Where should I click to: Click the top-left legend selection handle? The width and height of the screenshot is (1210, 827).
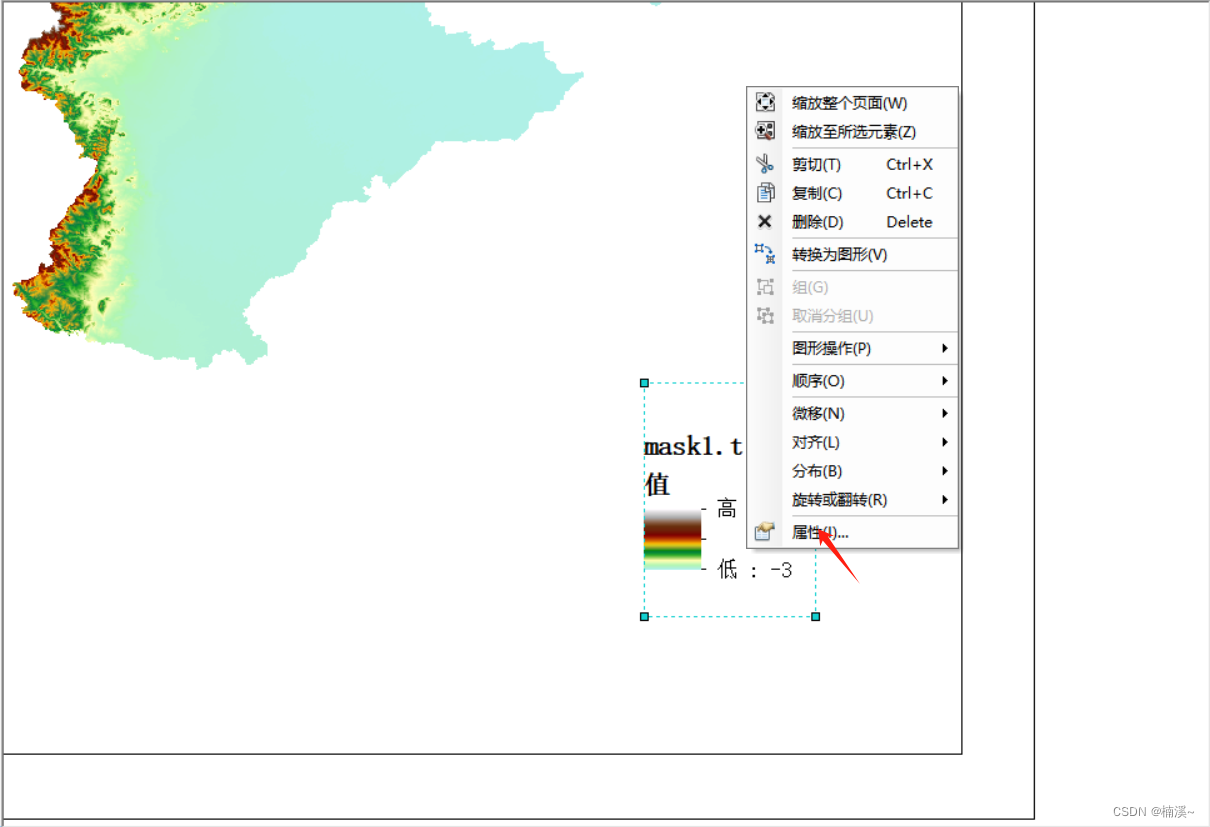[644, 383]
